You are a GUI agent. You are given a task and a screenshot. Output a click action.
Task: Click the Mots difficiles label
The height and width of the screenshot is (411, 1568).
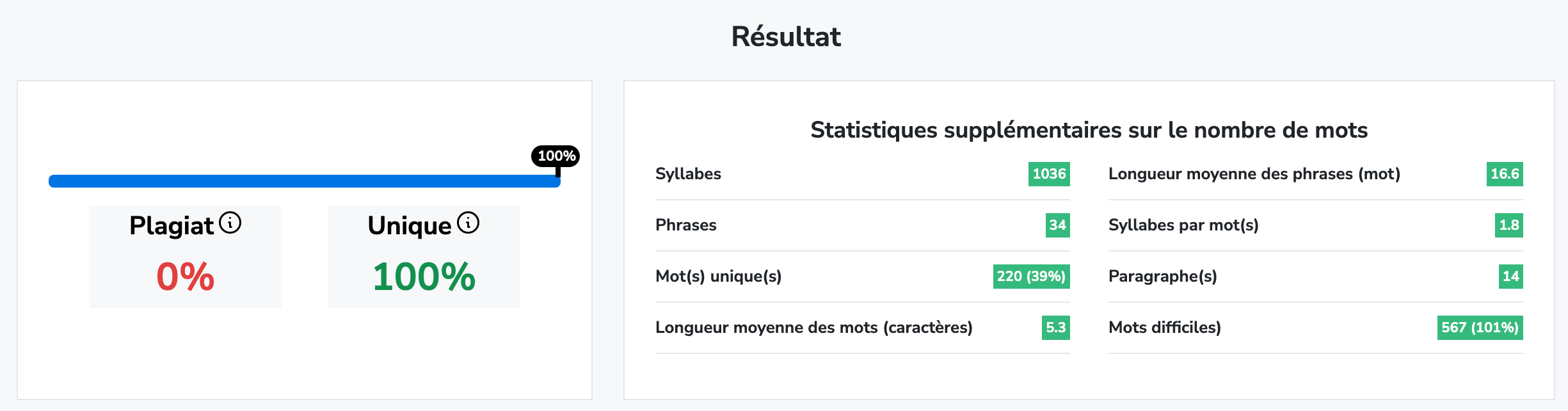click(x=1164, y=328)
